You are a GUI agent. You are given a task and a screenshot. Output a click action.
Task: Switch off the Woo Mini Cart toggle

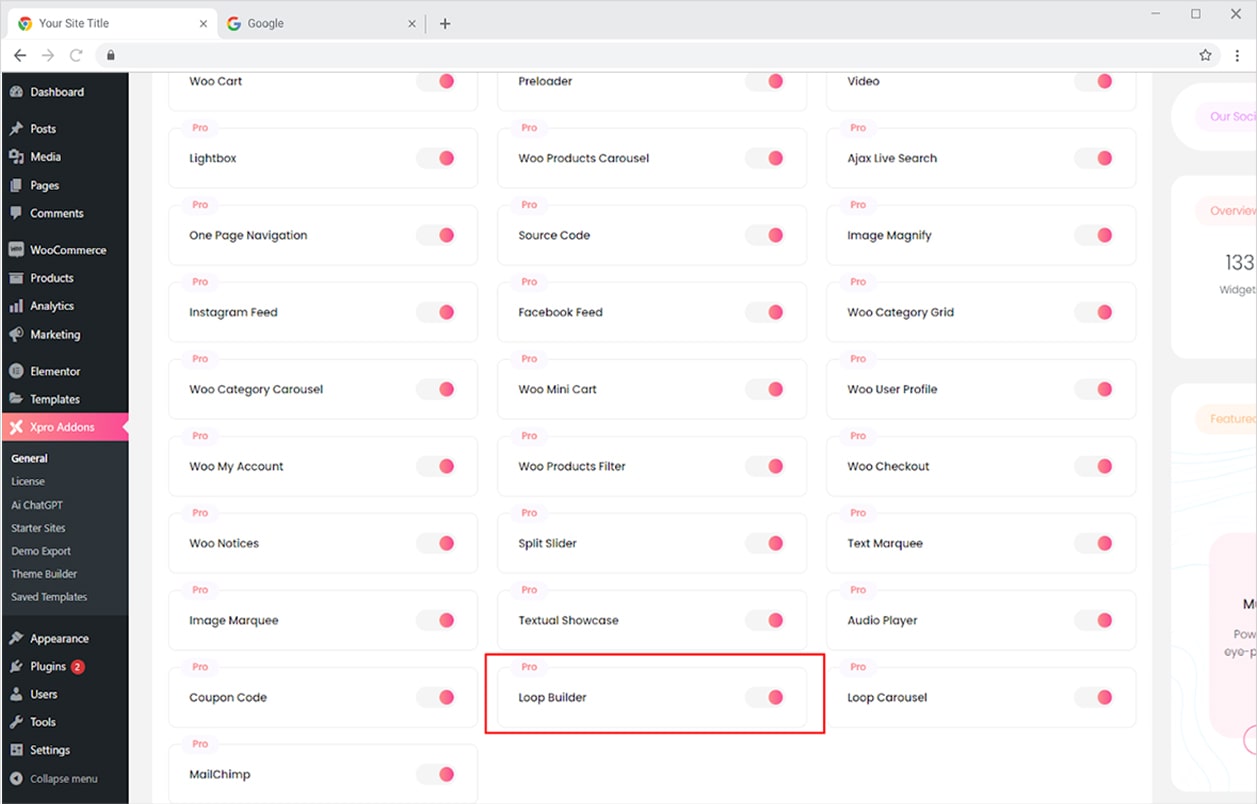pos(765,389)
